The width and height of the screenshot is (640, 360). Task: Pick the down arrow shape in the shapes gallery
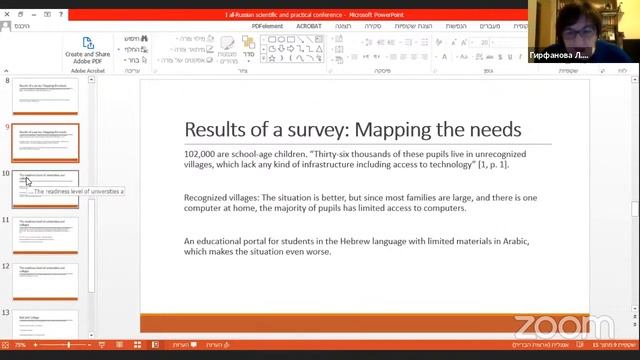282,49
